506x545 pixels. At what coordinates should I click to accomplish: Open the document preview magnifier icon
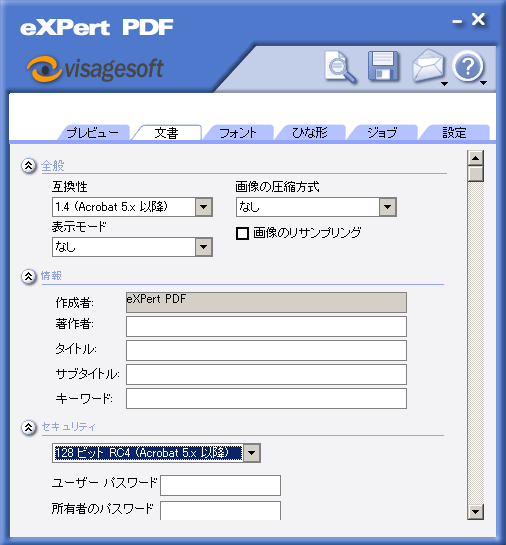340,67
